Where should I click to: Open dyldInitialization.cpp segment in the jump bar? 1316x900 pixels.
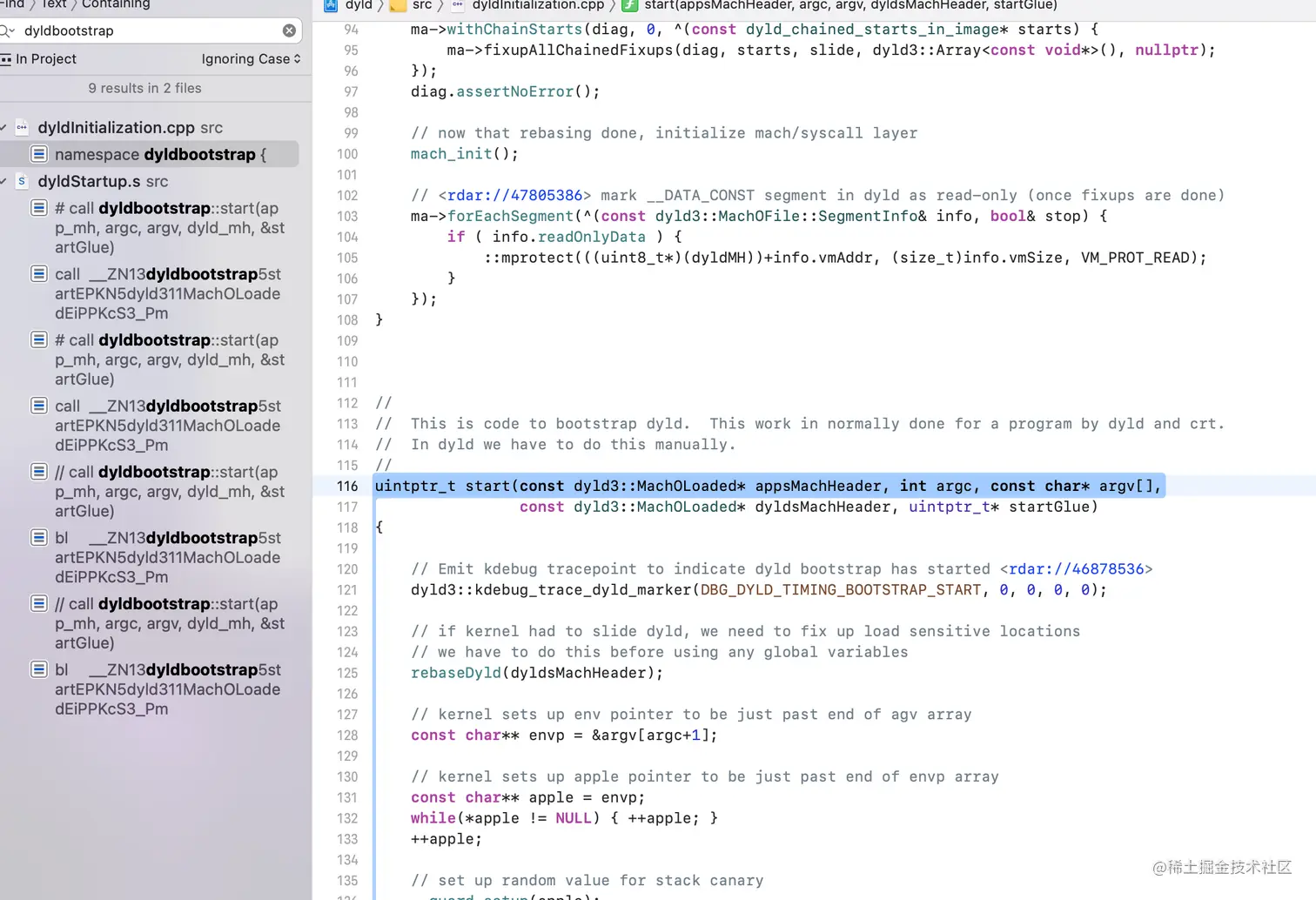click(x=538, y=5)
